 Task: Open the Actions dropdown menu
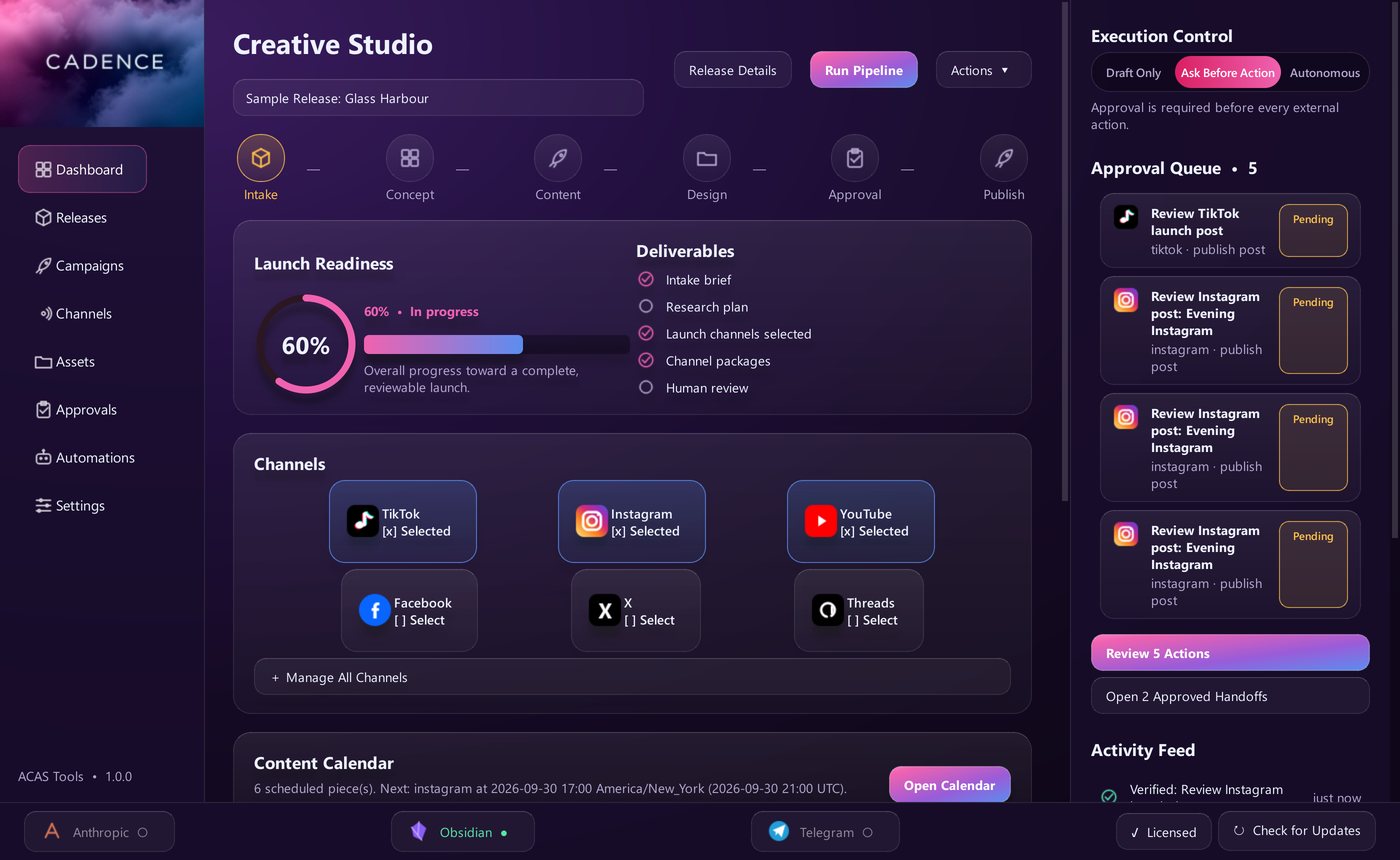(983, 70)
